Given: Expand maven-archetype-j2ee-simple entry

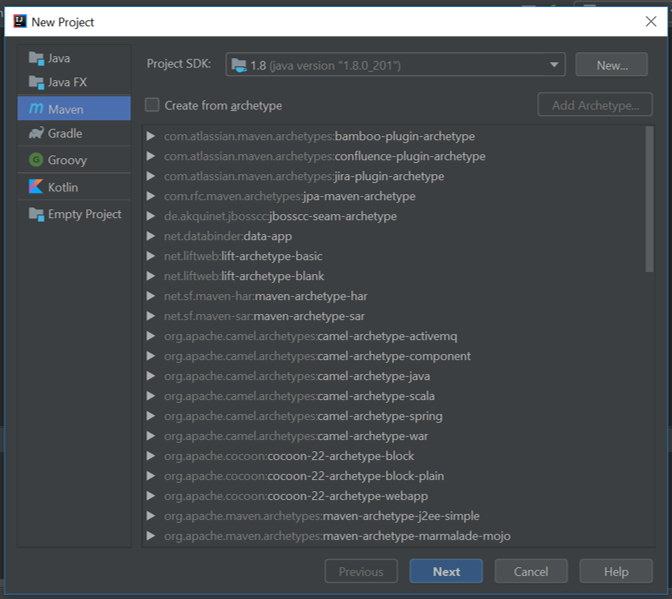Looking at the screenshot, I should [150, 516].
